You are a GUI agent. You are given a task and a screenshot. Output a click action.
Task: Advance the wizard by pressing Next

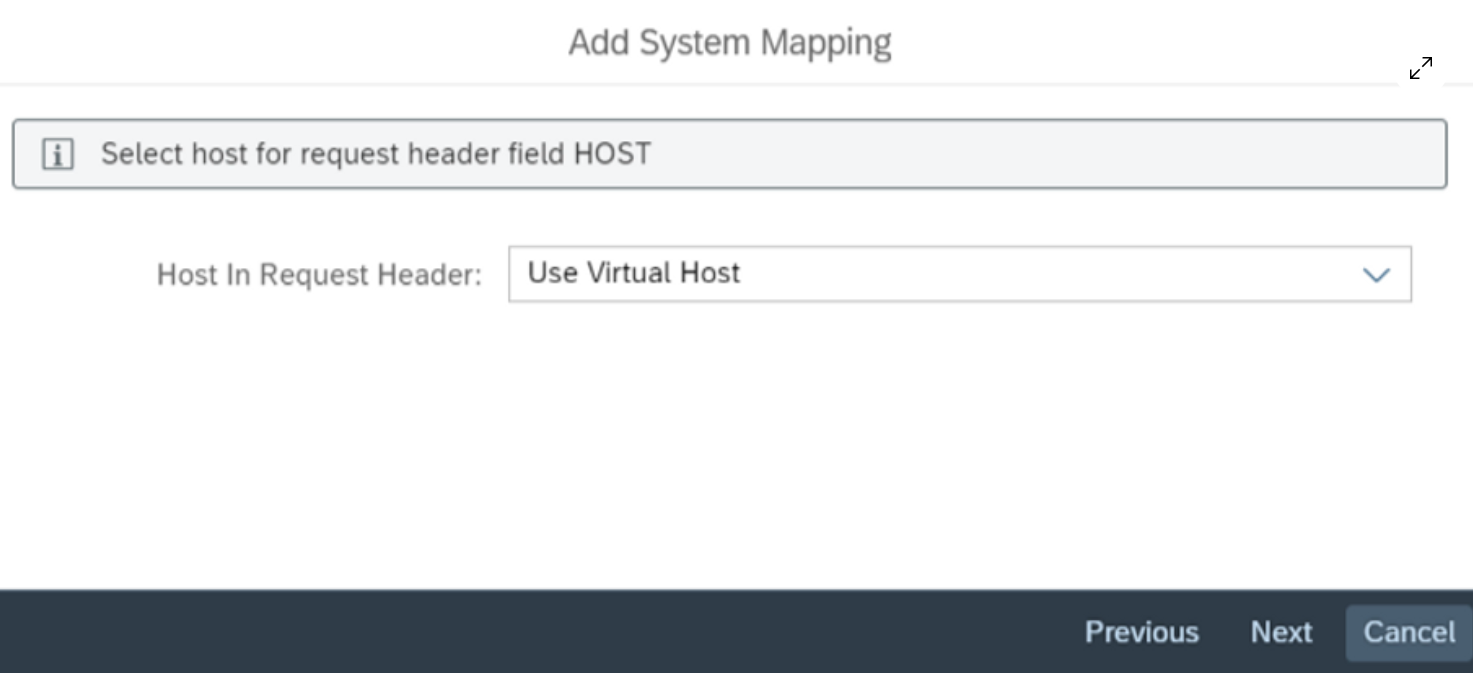pyautogui.click(x=1281, y=632)
